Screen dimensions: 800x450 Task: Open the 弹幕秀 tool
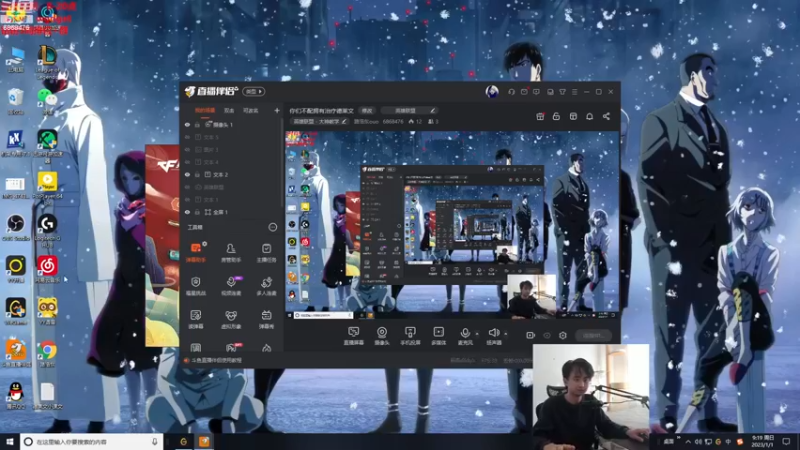pos(266,319)
